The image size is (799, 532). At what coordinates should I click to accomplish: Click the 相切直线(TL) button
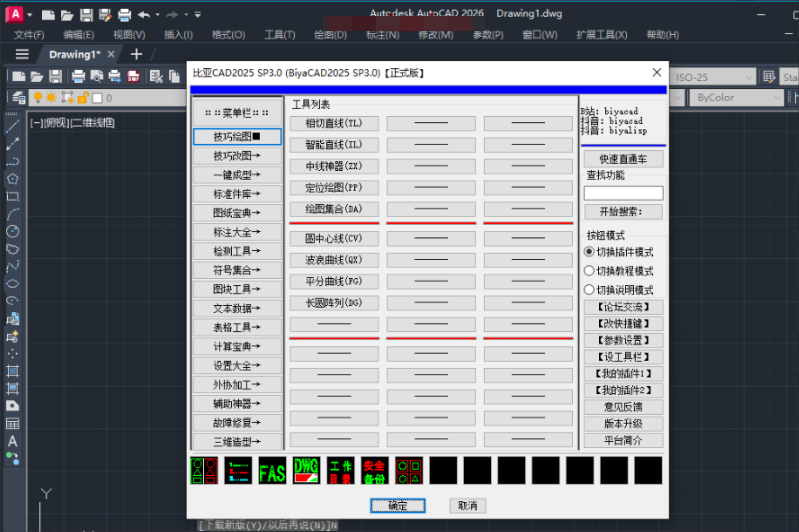(x=334, y=123)
